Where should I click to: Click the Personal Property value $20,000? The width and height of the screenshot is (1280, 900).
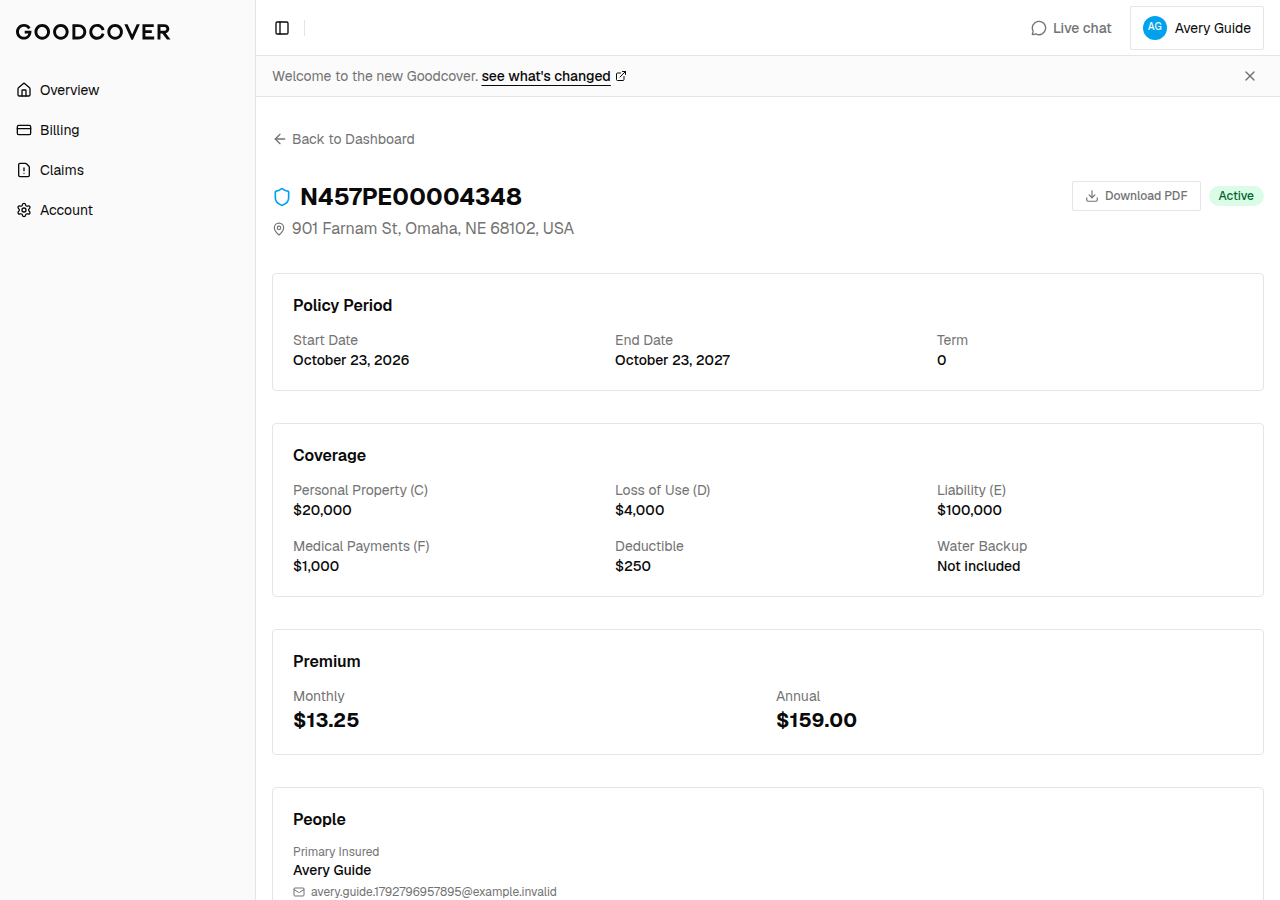click(322, 510)
